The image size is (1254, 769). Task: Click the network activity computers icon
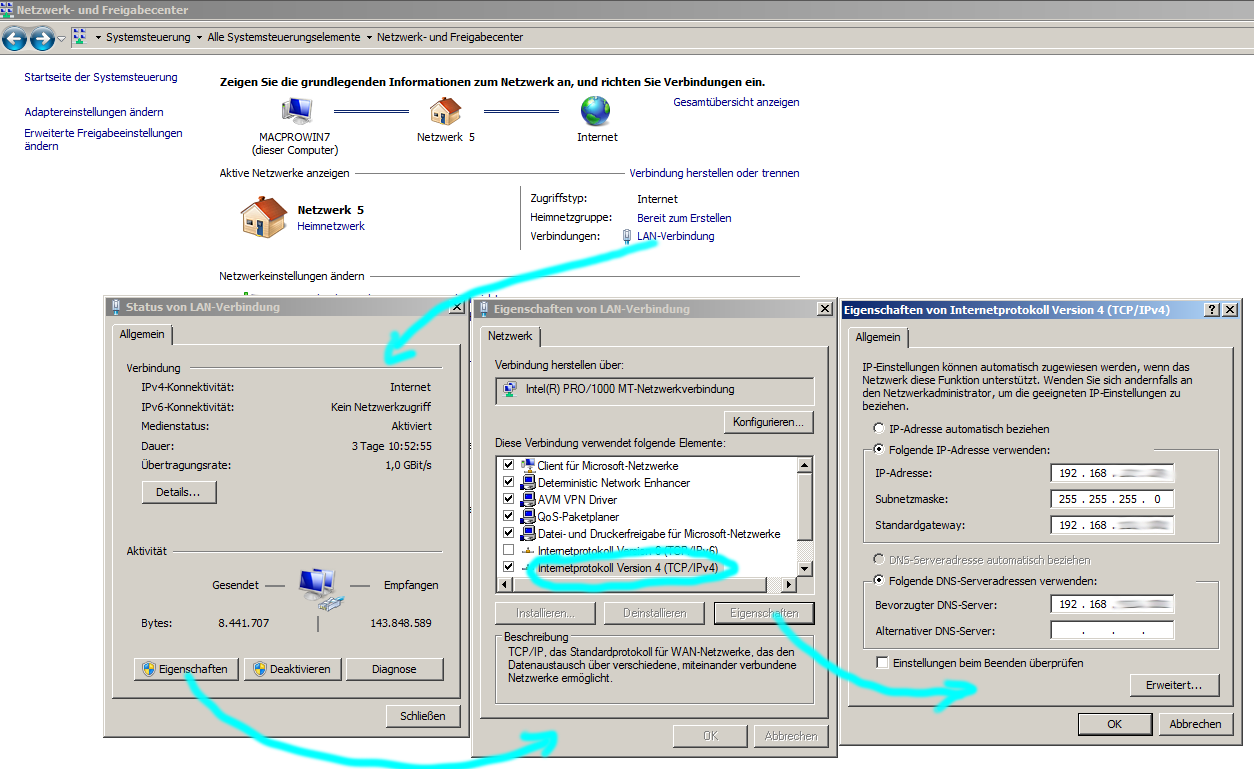coord(321,588)
